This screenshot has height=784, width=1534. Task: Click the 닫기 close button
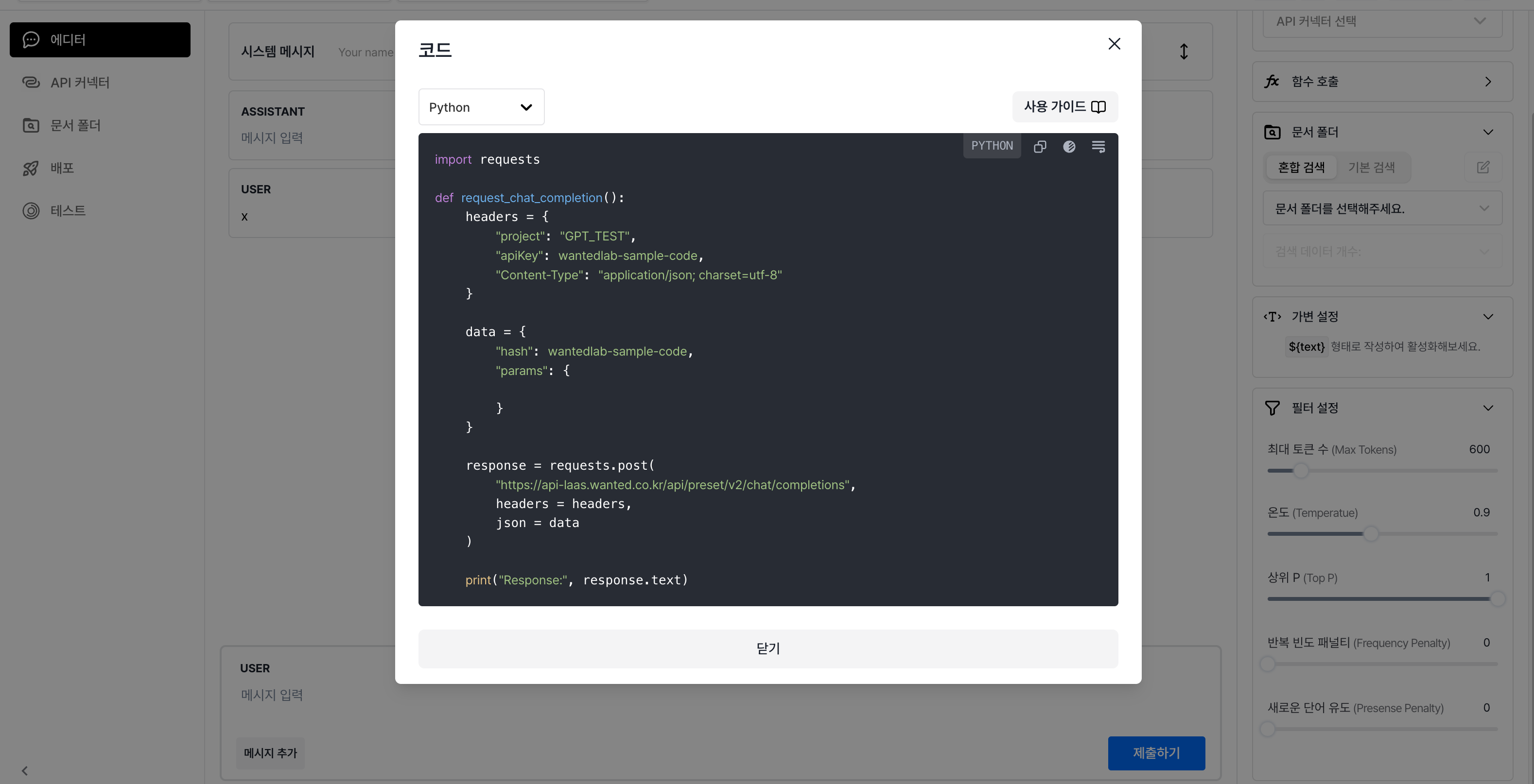click(767, 648)
